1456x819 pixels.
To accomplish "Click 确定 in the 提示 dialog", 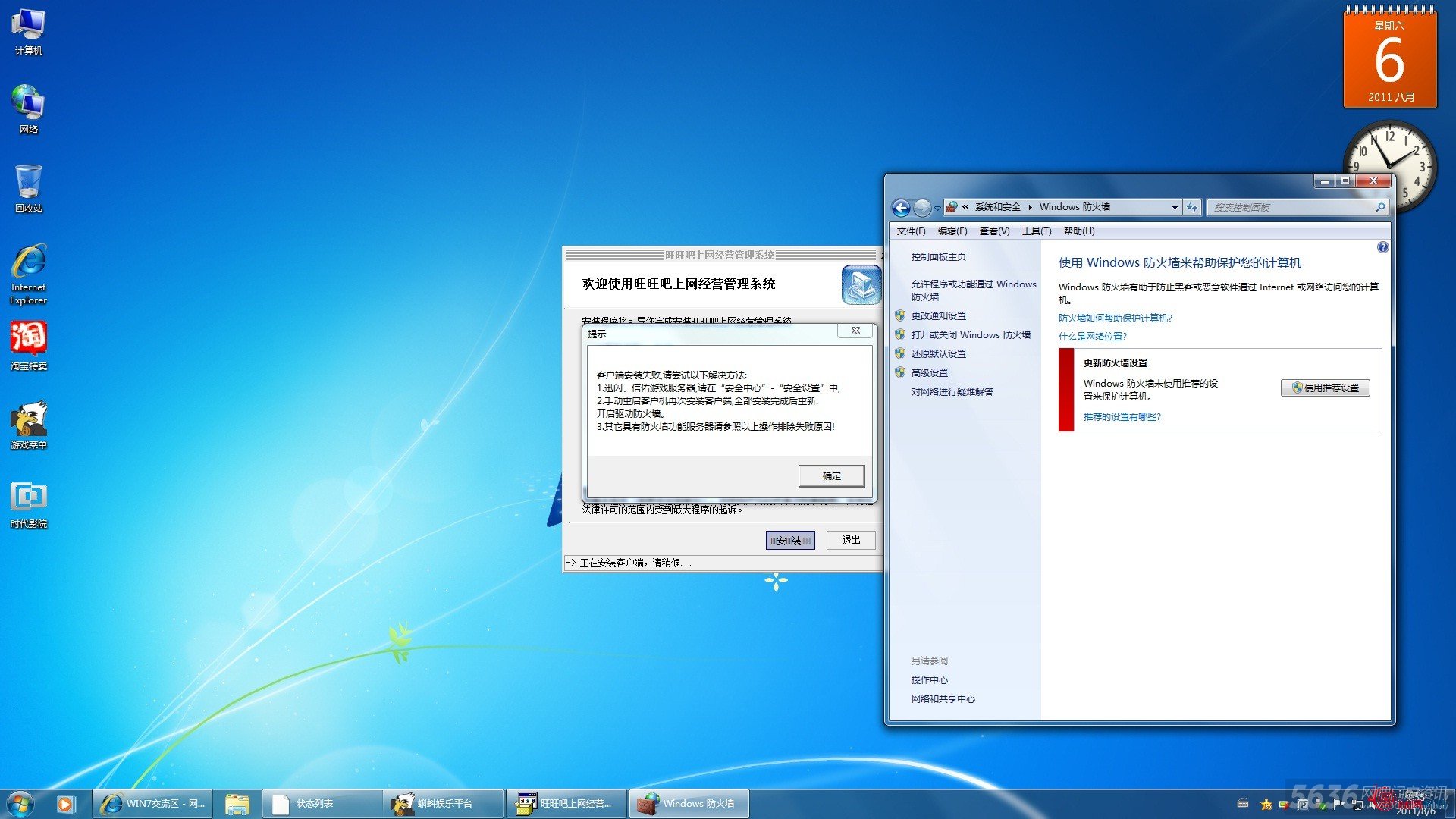I will 831,476.
